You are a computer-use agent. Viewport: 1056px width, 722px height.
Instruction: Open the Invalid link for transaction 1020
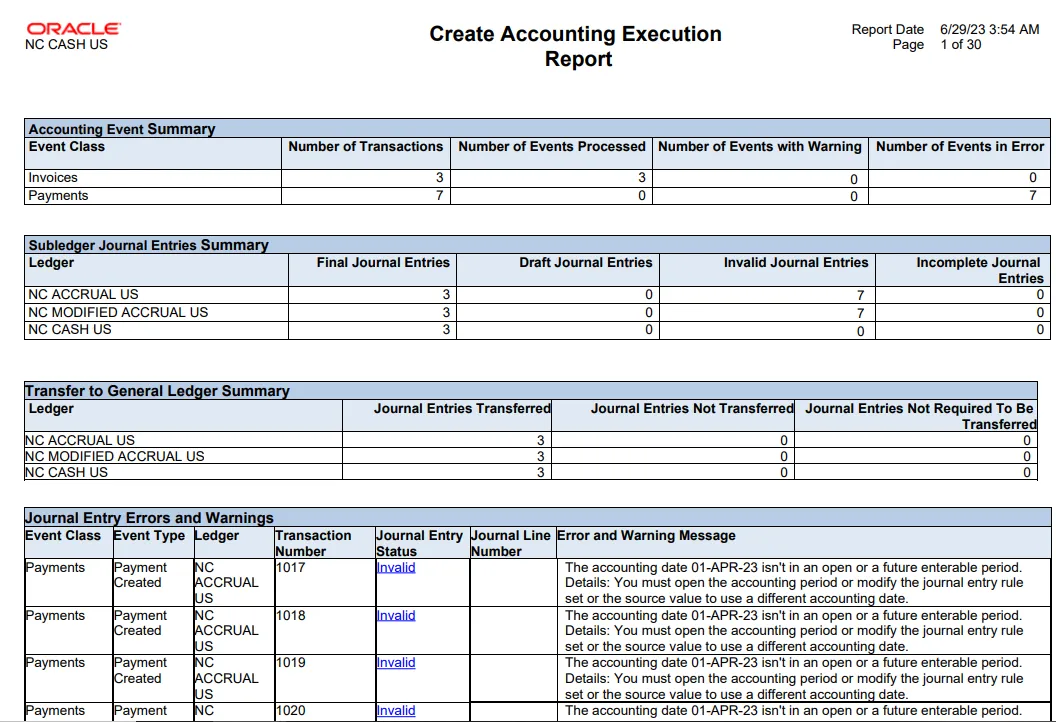tap(395, 711)
